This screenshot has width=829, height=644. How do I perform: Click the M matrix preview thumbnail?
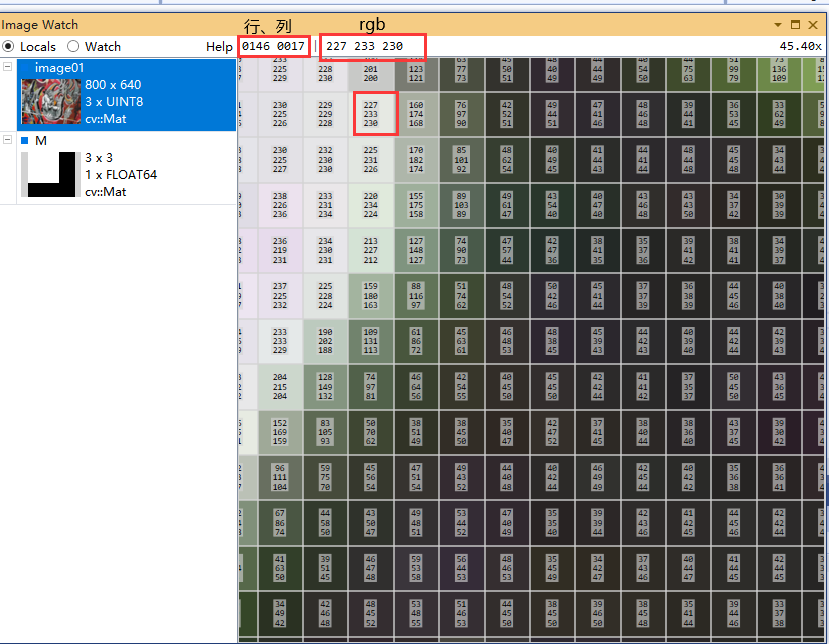click(x=51, y=175)
